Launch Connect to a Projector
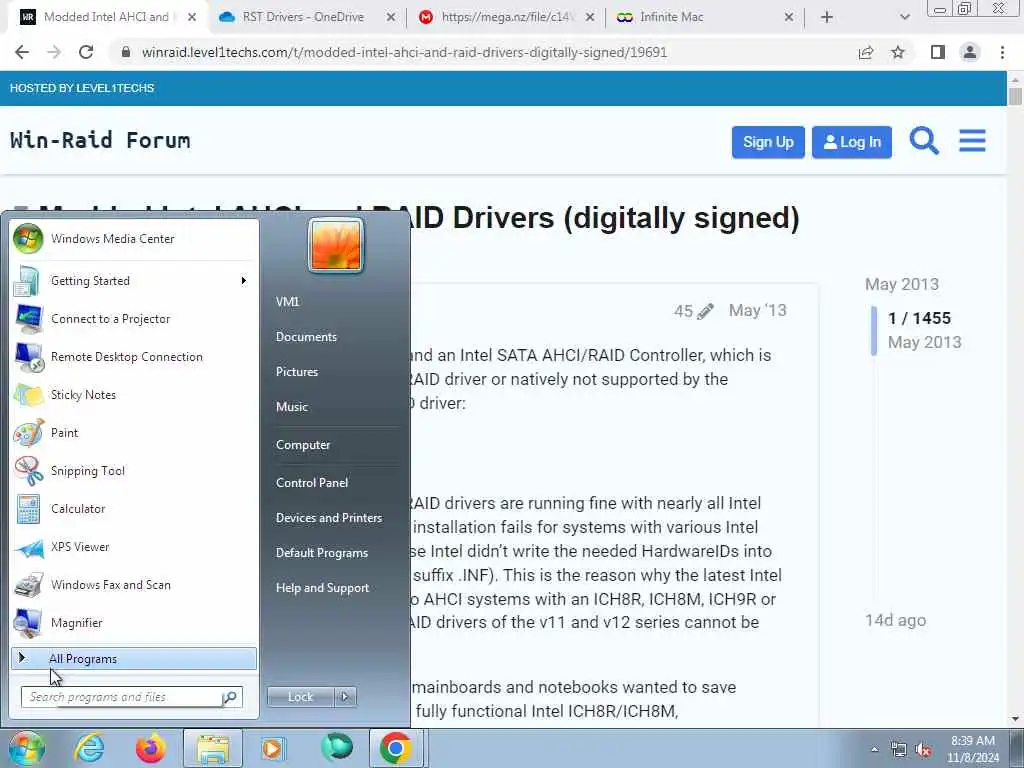The width and height of the screenshot is (1024, 768). tap(134, 319)
